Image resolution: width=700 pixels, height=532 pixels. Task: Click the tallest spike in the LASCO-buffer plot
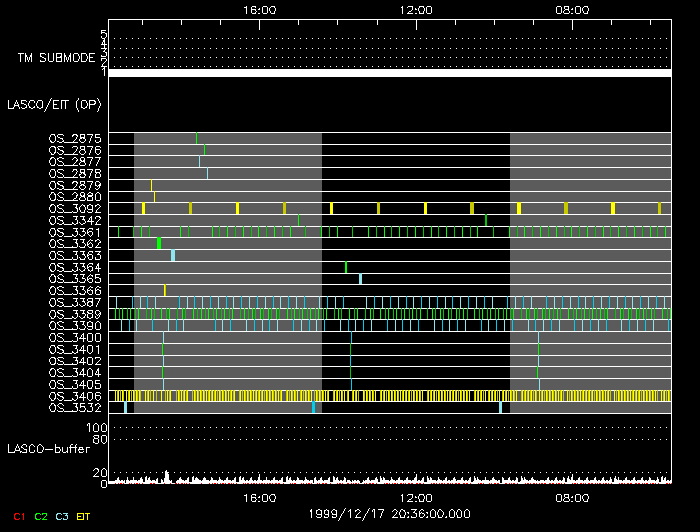point(167,476)
